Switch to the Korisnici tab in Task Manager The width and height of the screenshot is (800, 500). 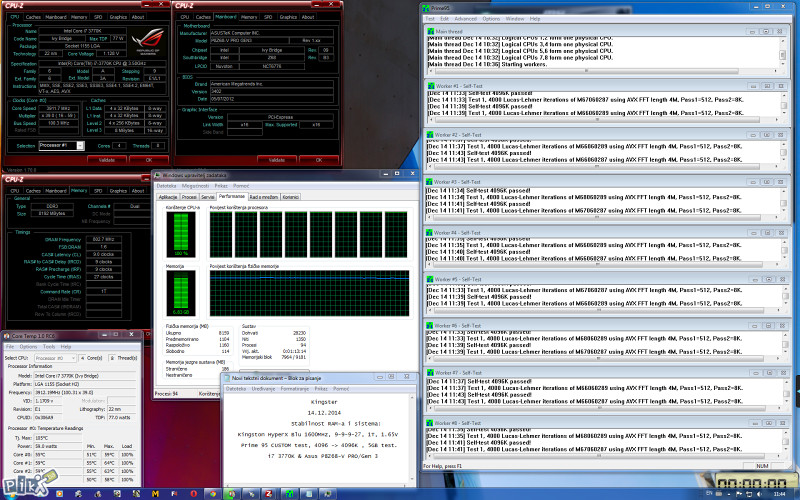pos(290,197)
